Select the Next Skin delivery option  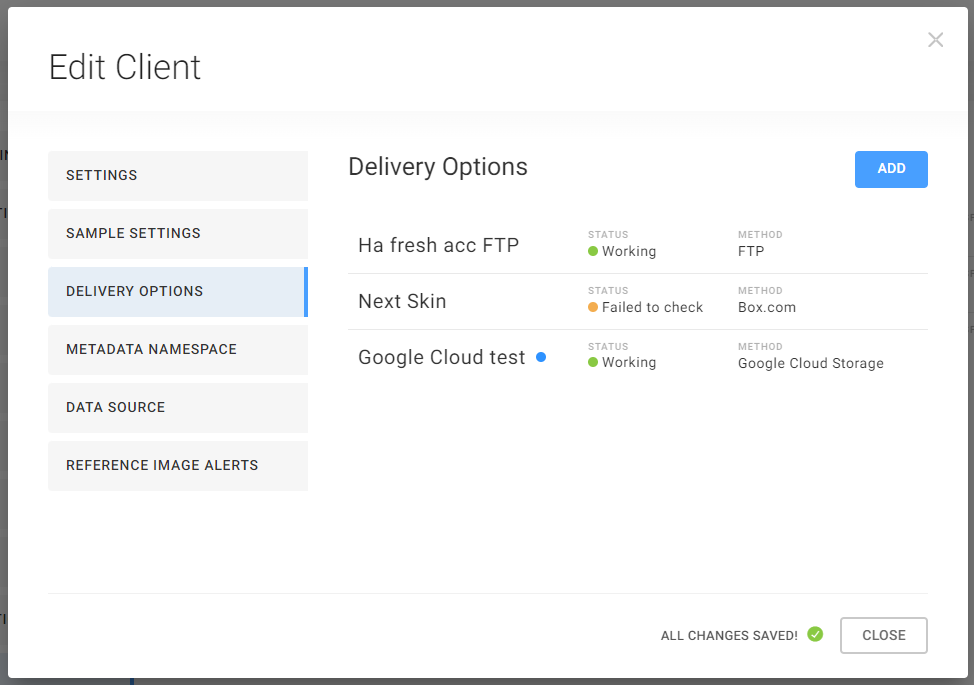click(402, 302)
